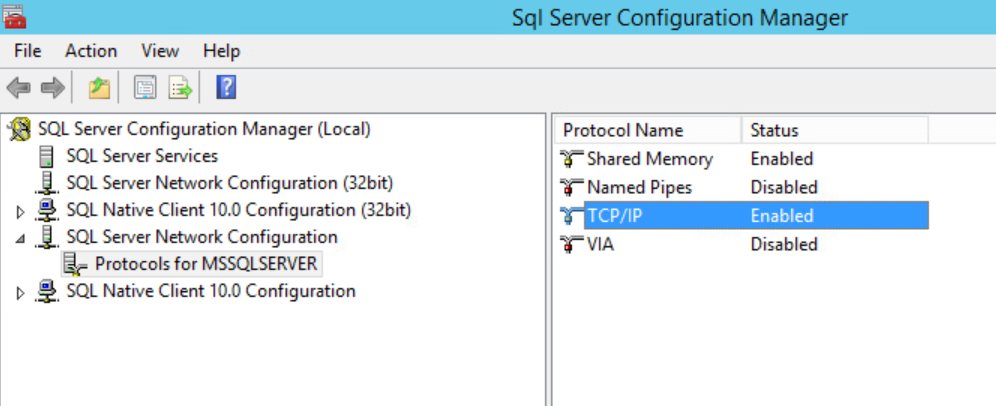Expand SQL Native Client 10.0 Configuration (32bit)

[x=20, y=212]
